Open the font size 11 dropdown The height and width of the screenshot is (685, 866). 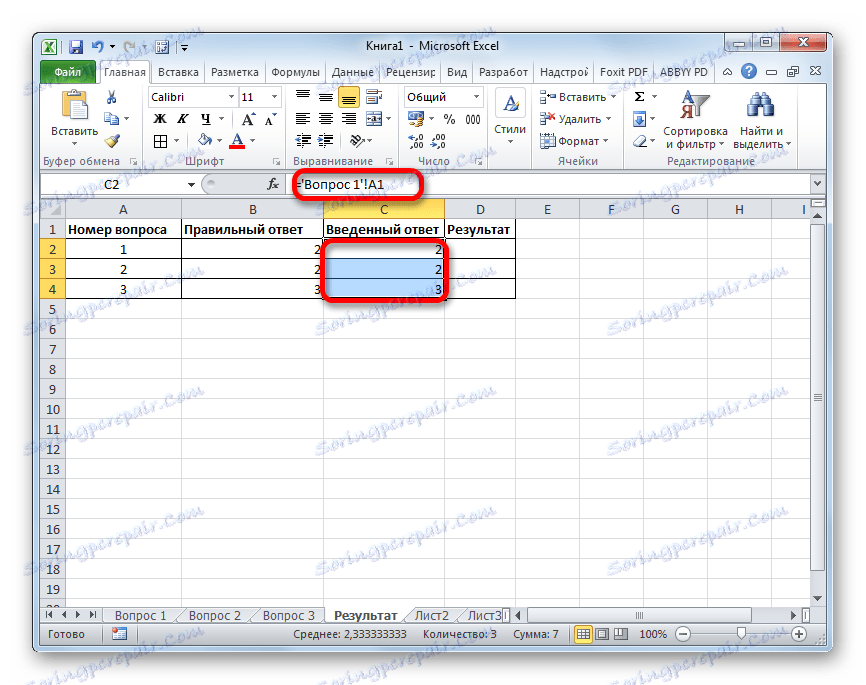tap(274, 97)
